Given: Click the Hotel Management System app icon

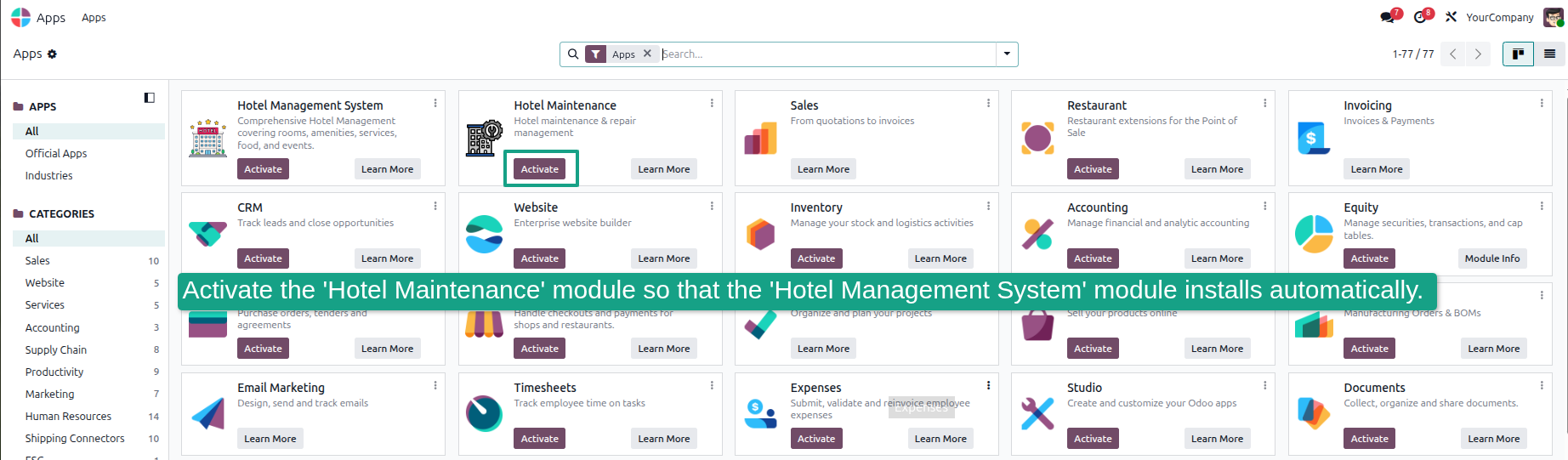Looking at the screenshot, I should (x=208, y=138).
